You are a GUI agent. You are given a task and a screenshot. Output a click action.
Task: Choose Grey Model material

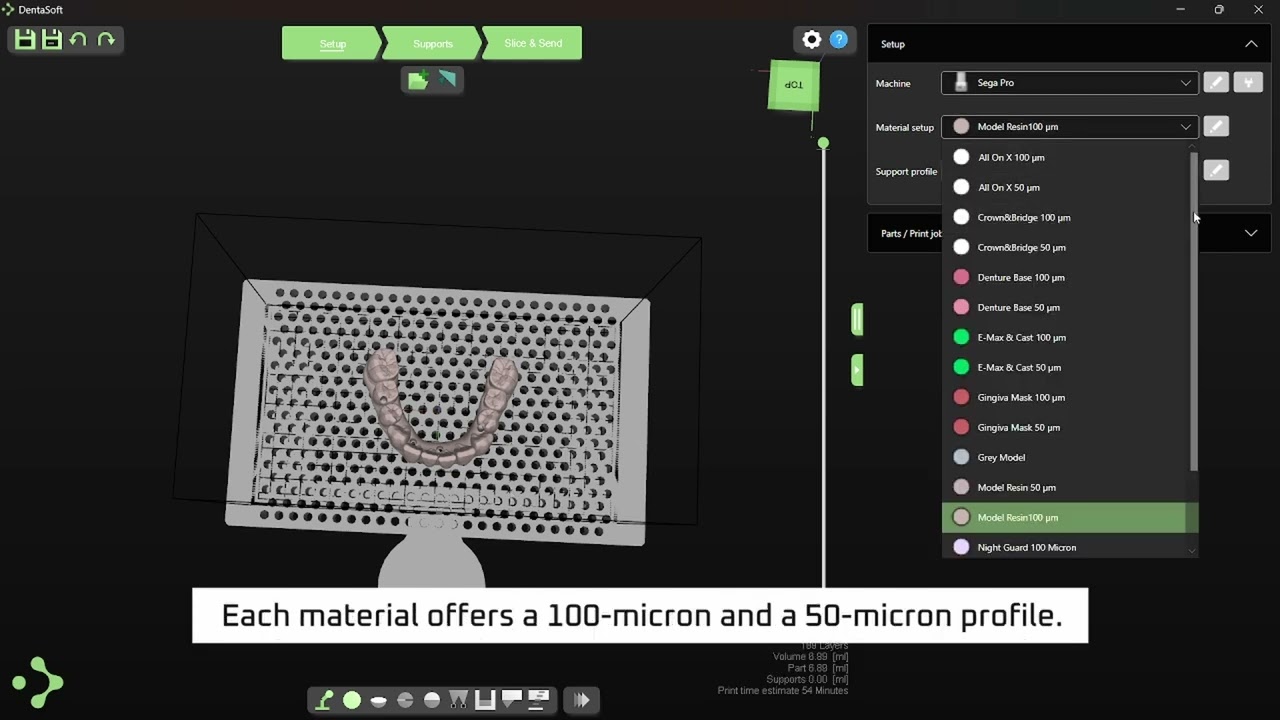click(1064, 457)
